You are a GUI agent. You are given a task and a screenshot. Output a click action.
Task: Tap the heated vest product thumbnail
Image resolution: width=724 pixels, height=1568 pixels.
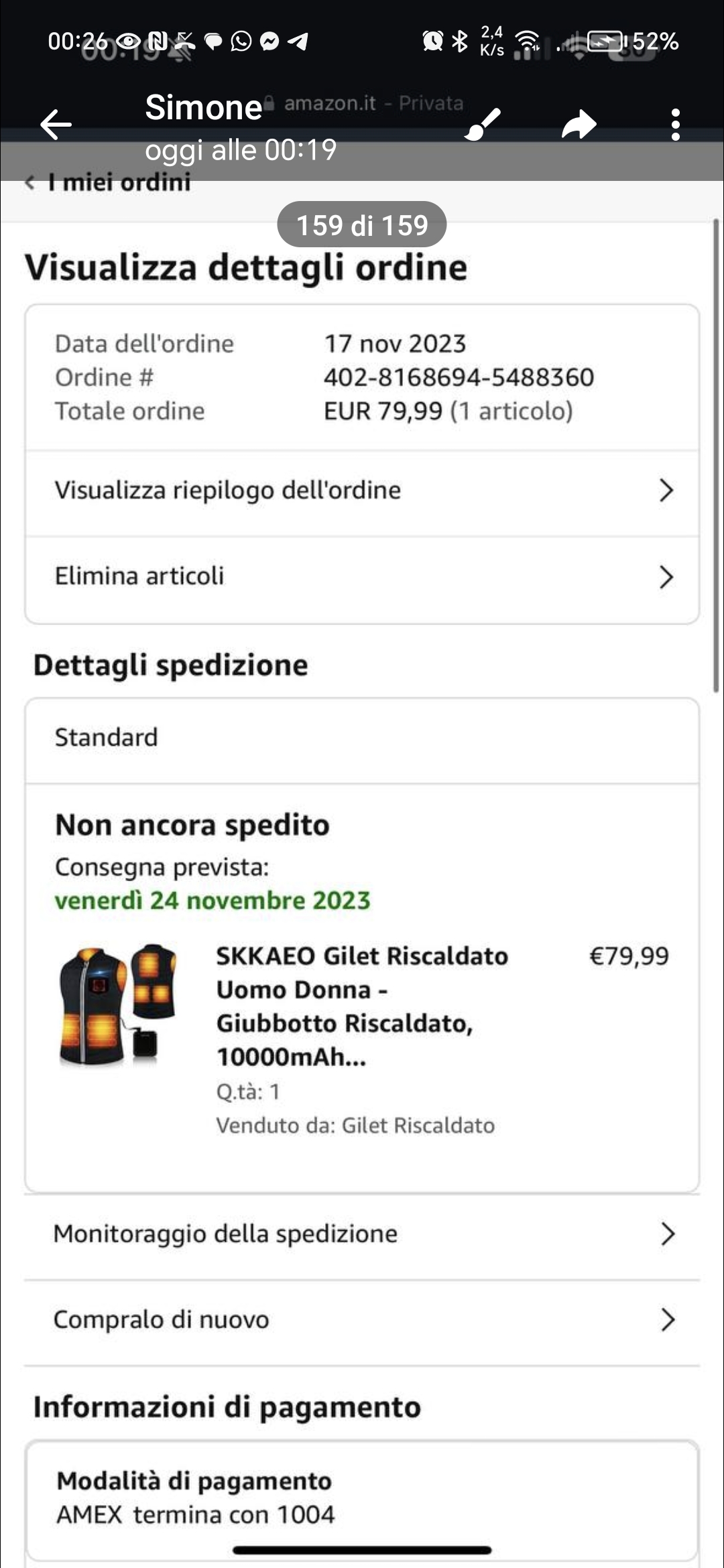click(x=118, y=1004)
